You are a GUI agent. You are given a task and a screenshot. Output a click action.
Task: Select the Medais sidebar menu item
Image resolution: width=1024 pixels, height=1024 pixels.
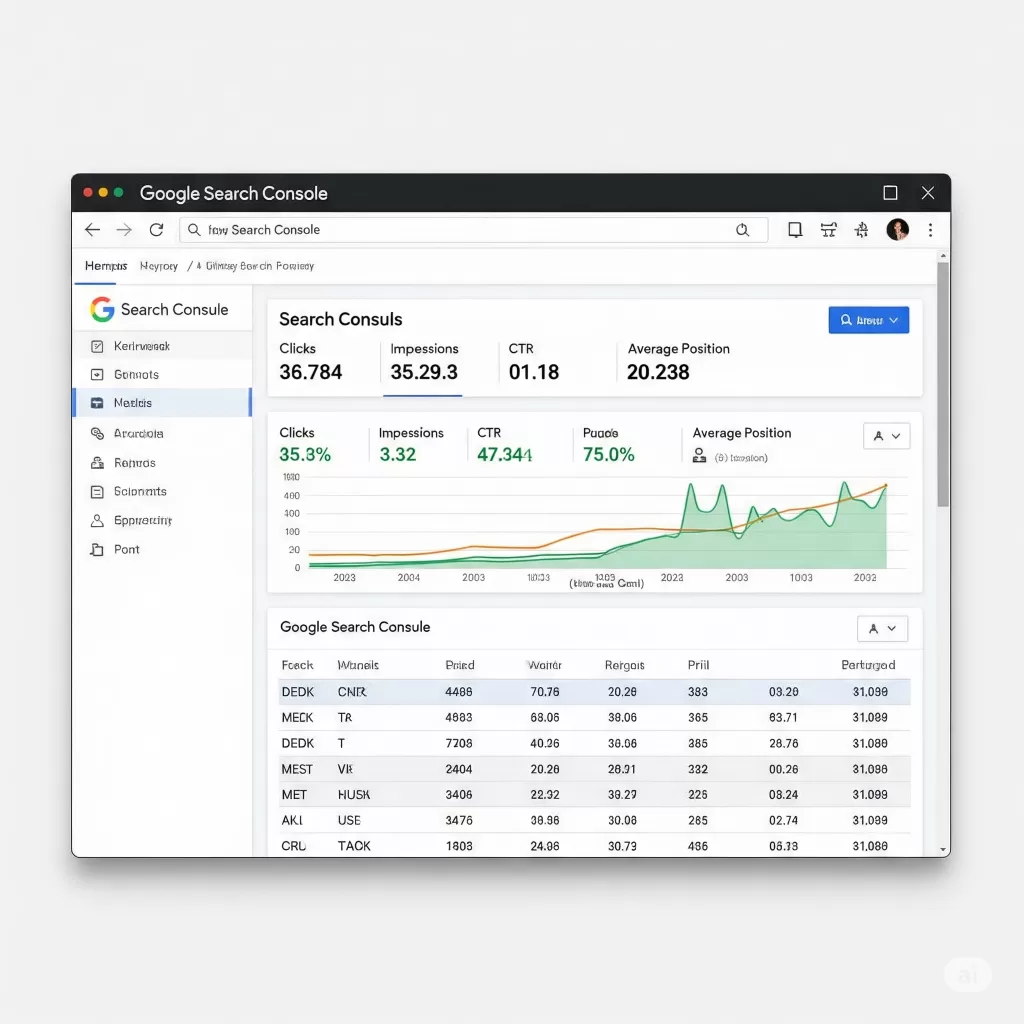coord(162,403)
